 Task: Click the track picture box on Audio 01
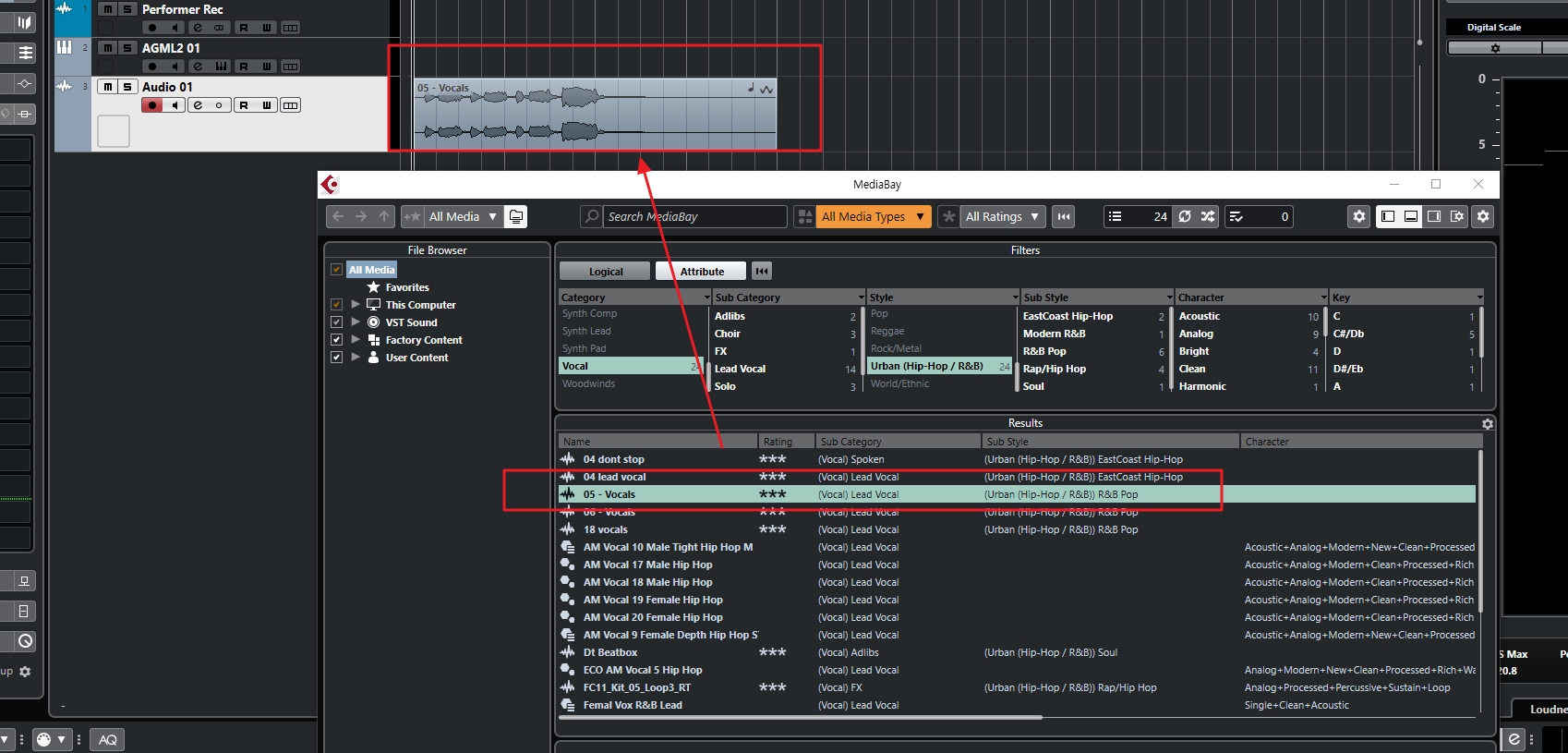point(114,131)
